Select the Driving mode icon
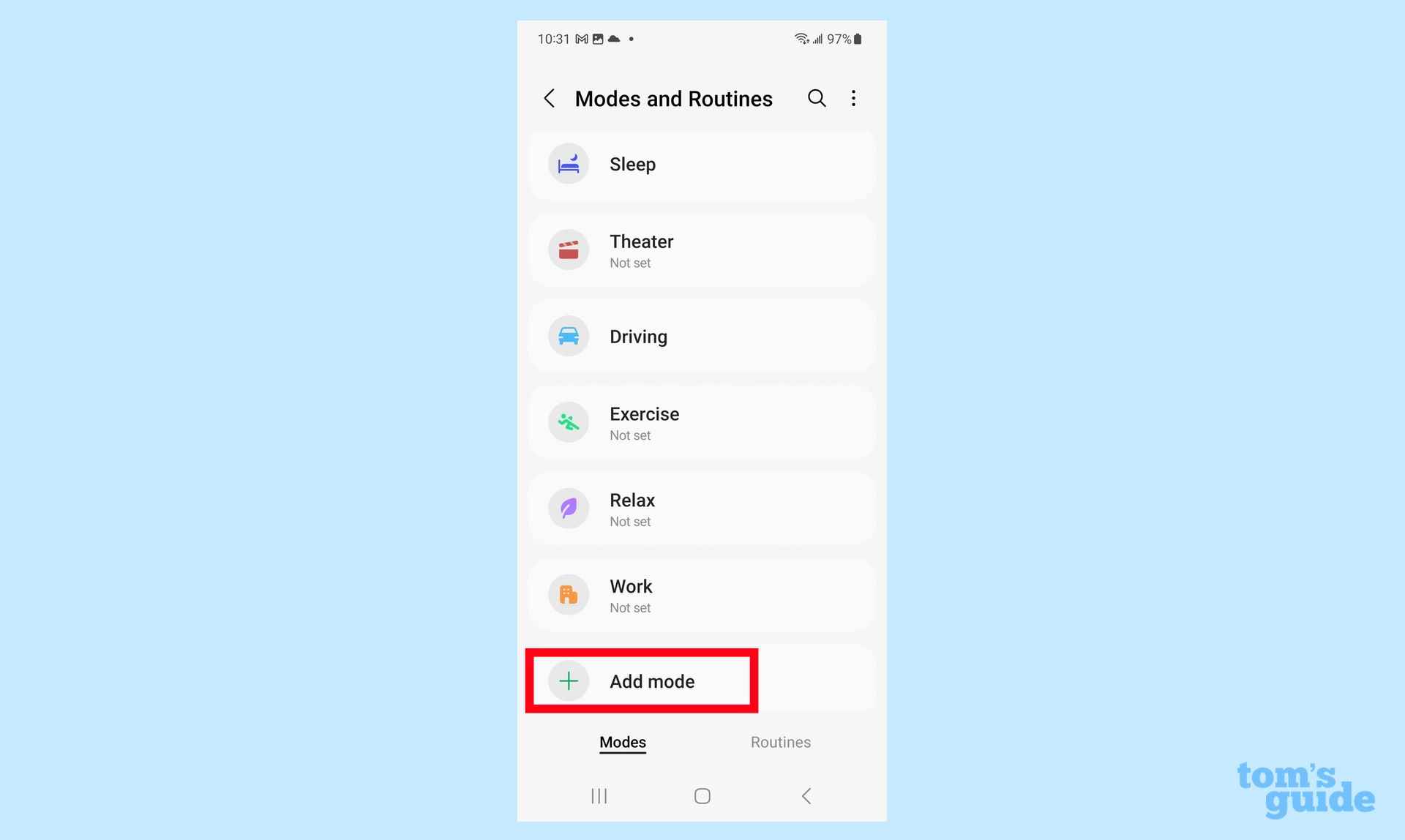 (567, 335)
